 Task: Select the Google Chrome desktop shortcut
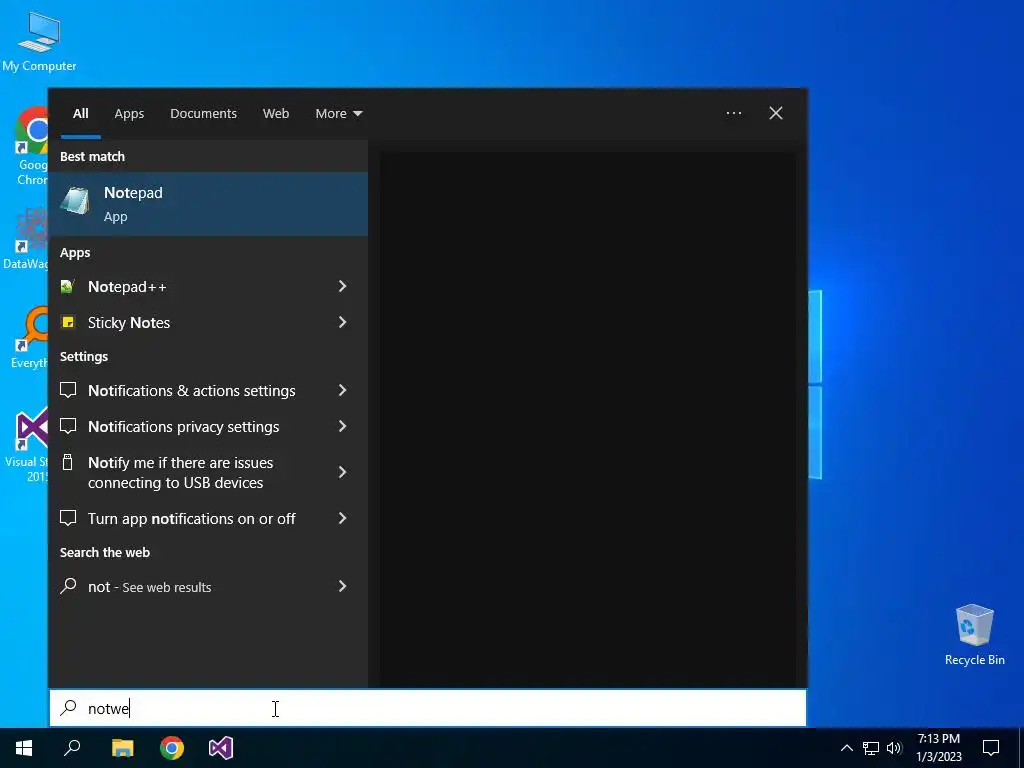33,146
